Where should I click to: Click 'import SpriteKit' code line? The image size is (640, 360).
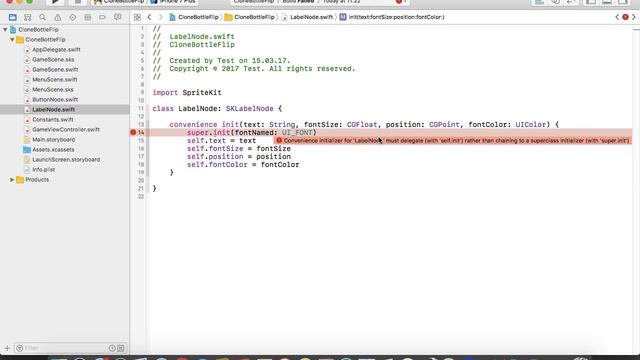point(187,93)
